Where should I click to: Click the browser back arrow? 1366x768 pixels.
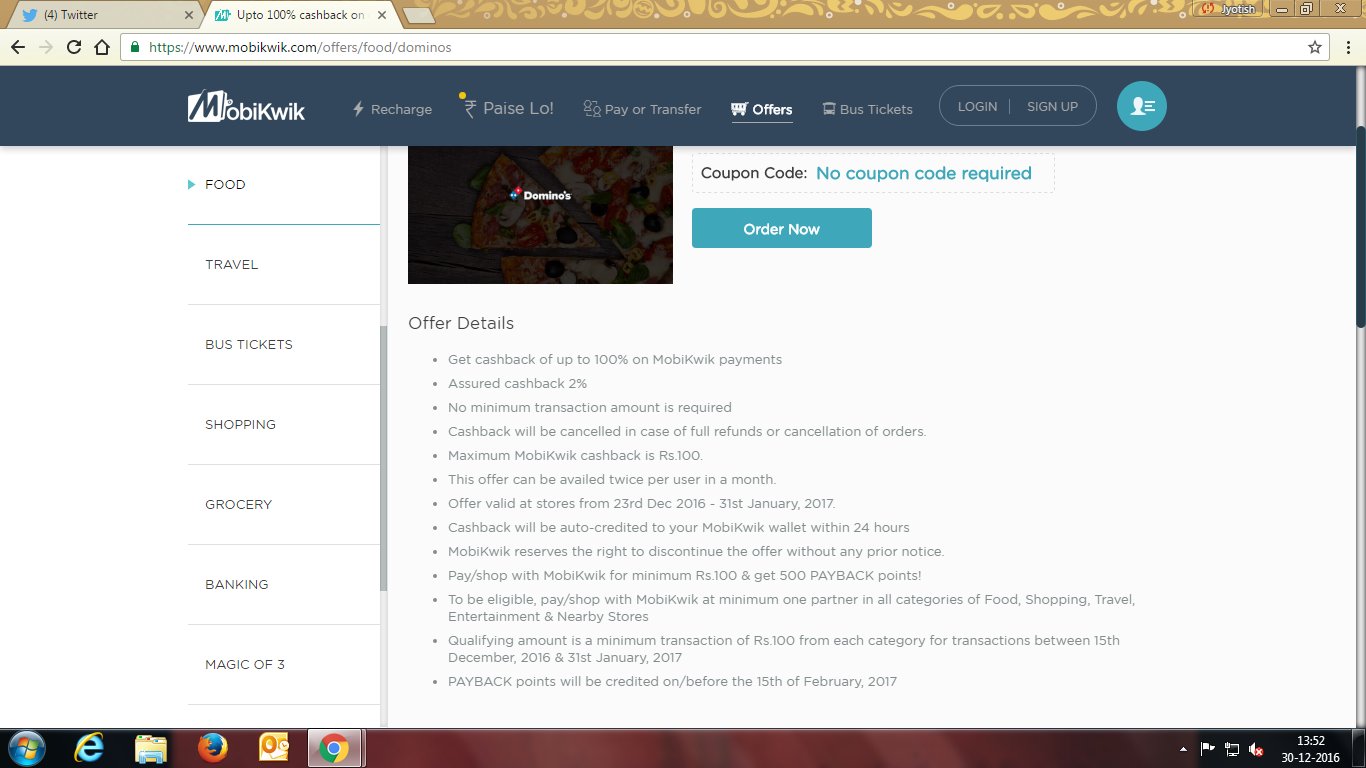(18, 47)
